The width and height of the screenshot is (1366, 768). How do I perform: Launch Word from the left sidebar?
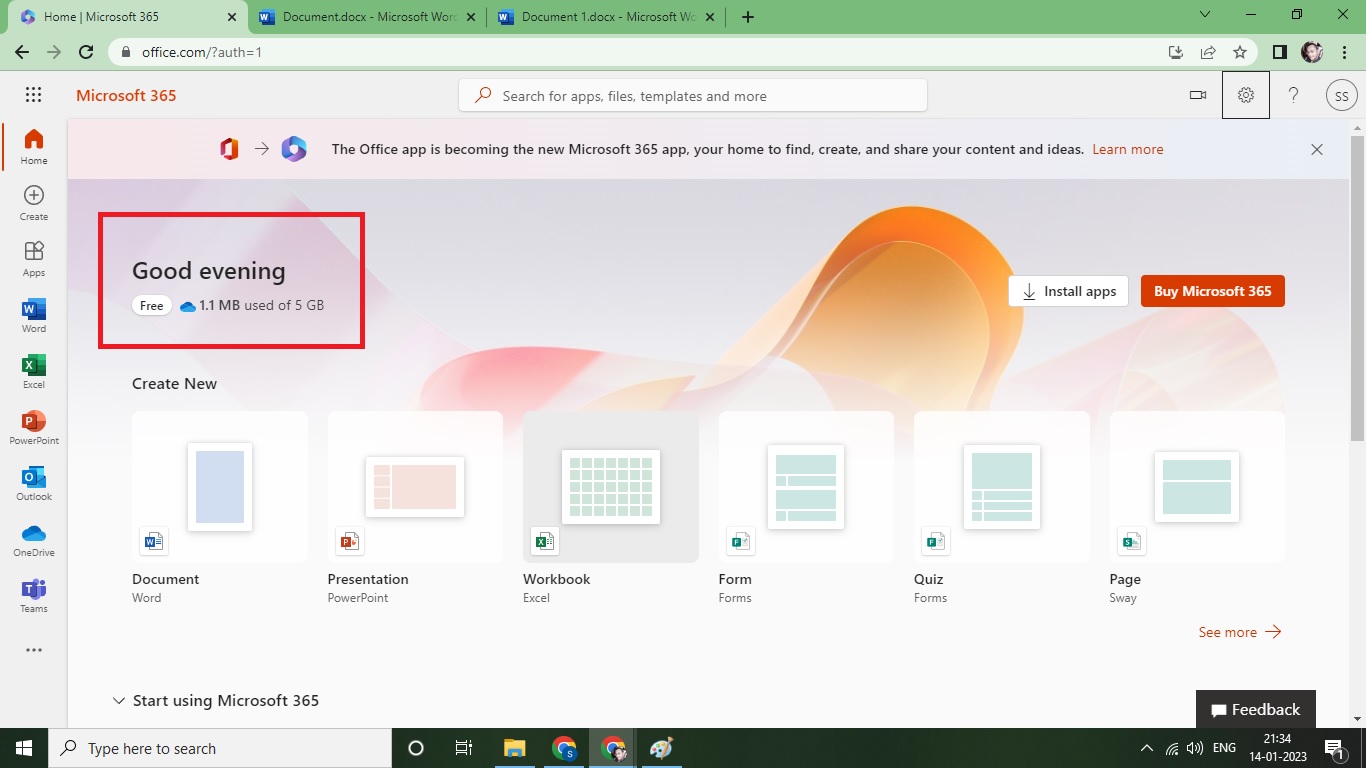34,315
